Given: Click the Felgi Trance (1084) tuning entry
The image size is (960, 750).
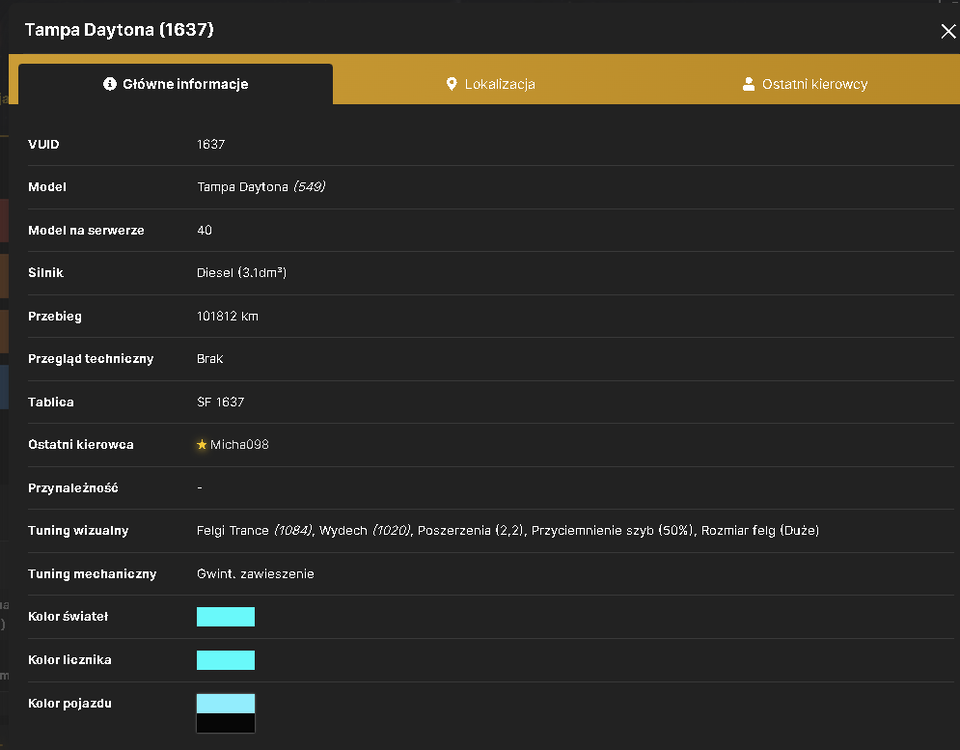Looking at the screenshot, I should pos(255,530).
